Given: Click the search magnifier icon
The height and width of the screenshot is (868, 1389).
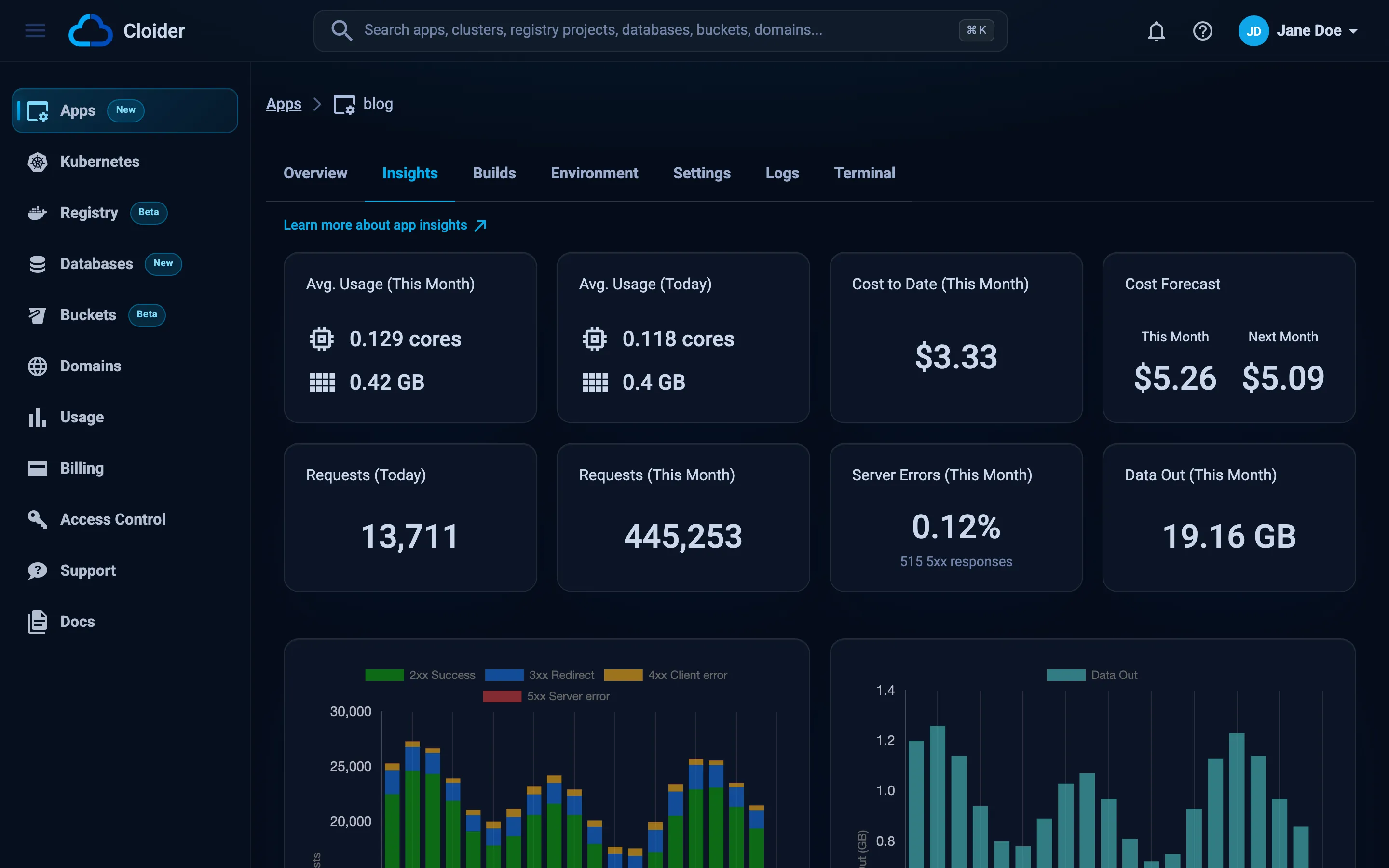Looking at the screenshot, I should 341,30.
